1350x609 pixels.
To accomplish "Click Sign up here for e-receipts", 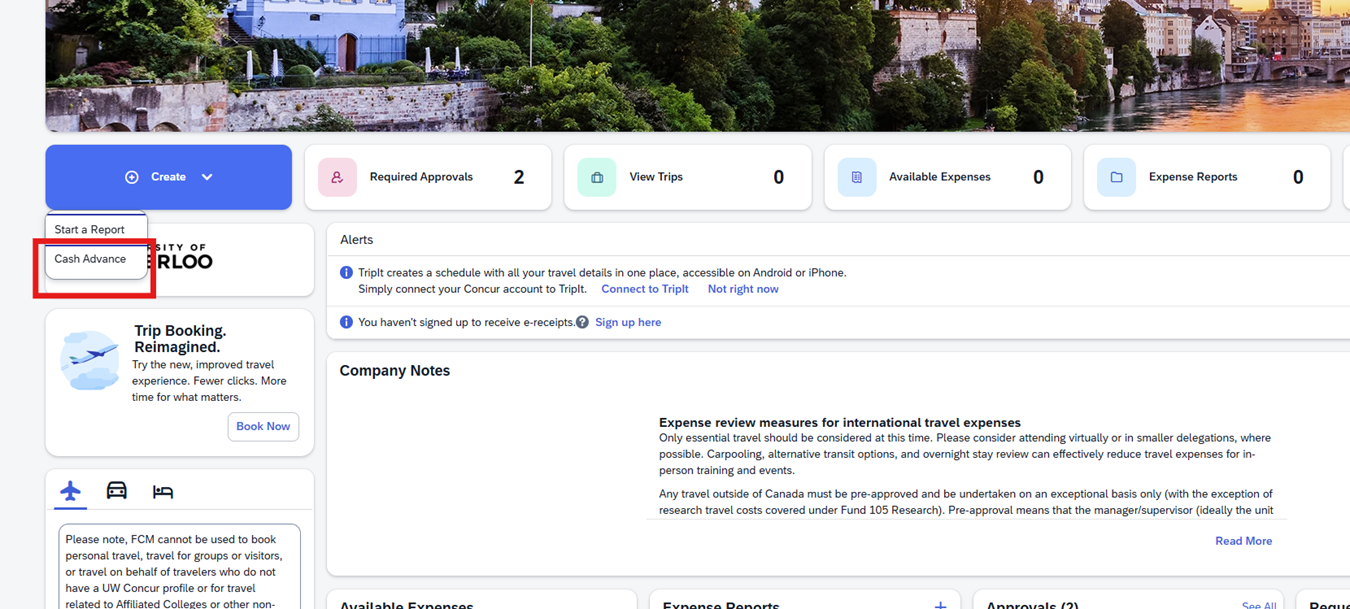I will tap(627, 322).
